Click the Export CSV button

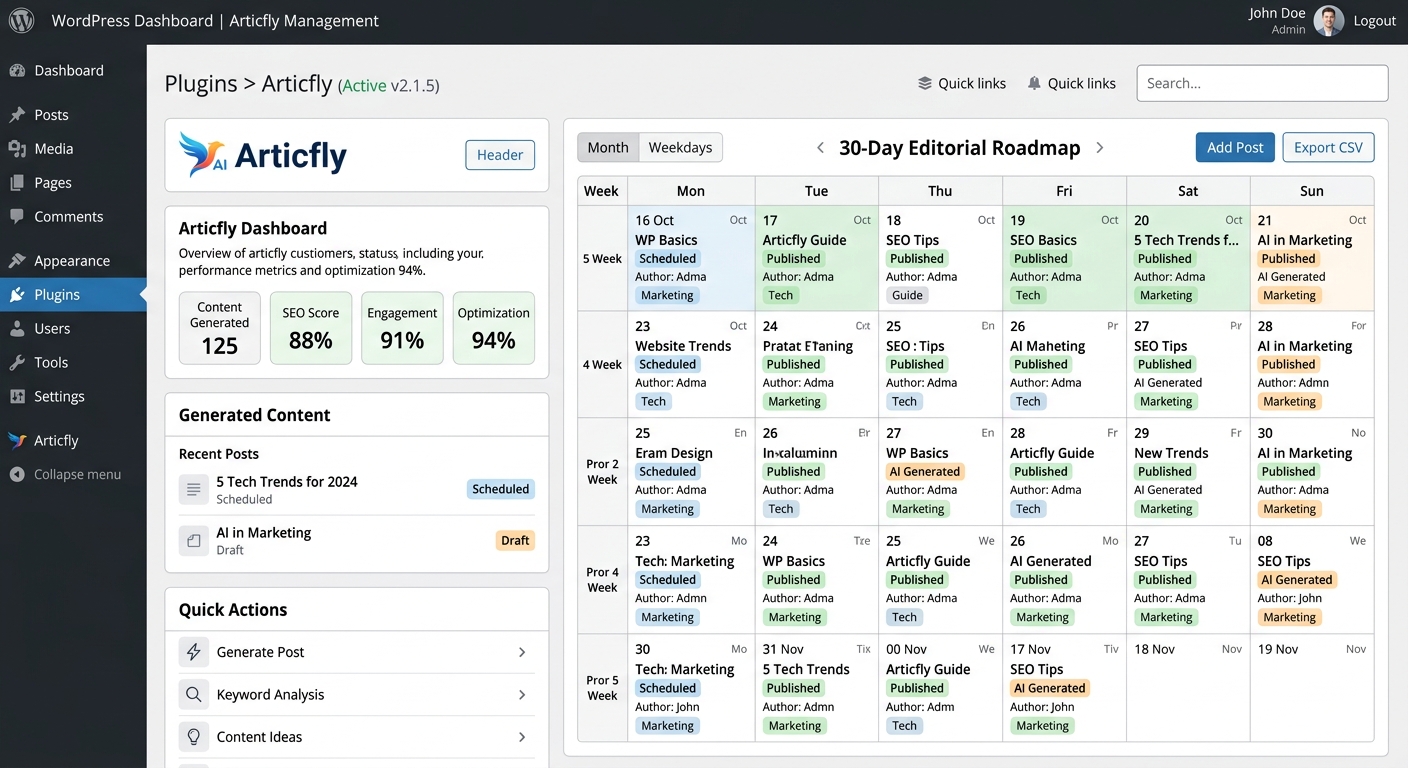coord(1328,148)
